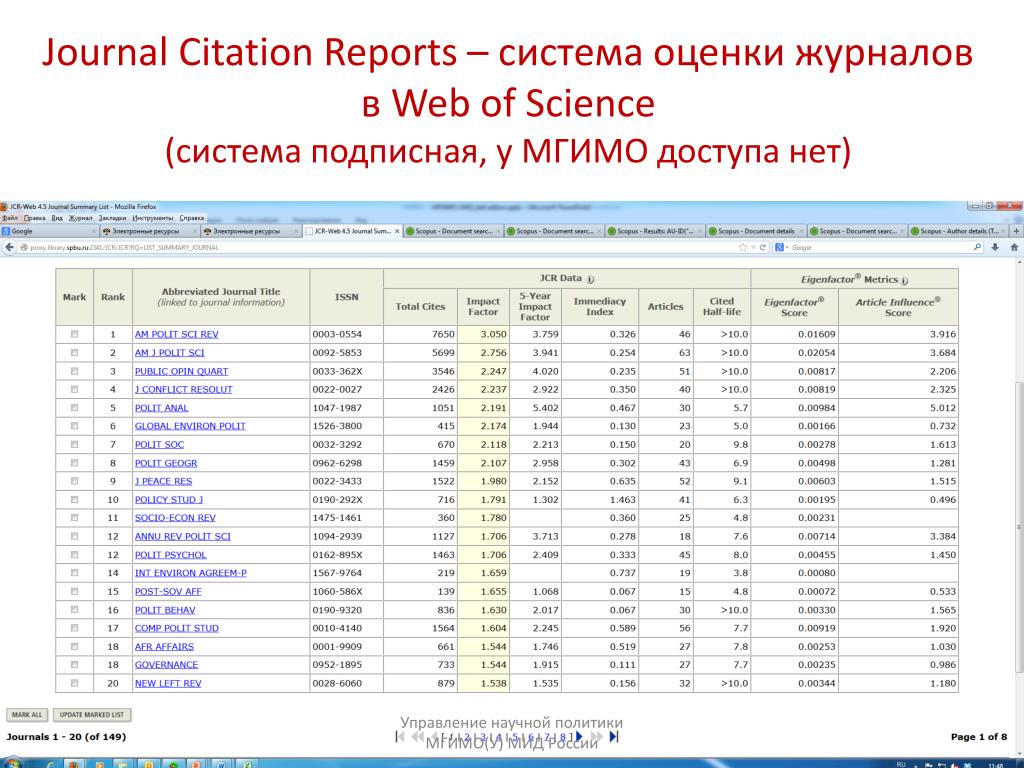Open the Правка menu
This screenshot has height=768, width=1024.
[35, 217]
